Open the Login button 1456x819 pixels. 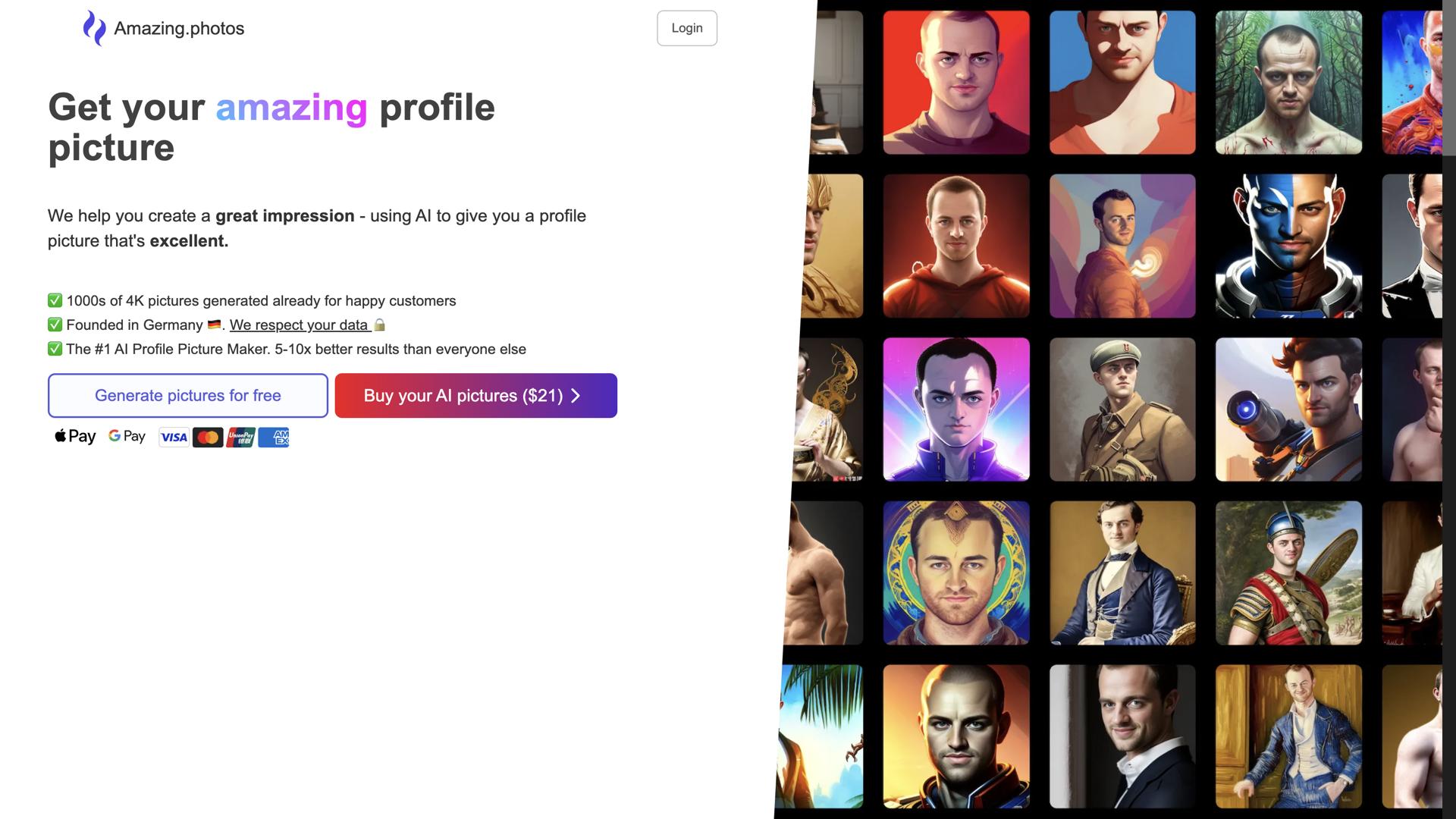coord(687,28)
